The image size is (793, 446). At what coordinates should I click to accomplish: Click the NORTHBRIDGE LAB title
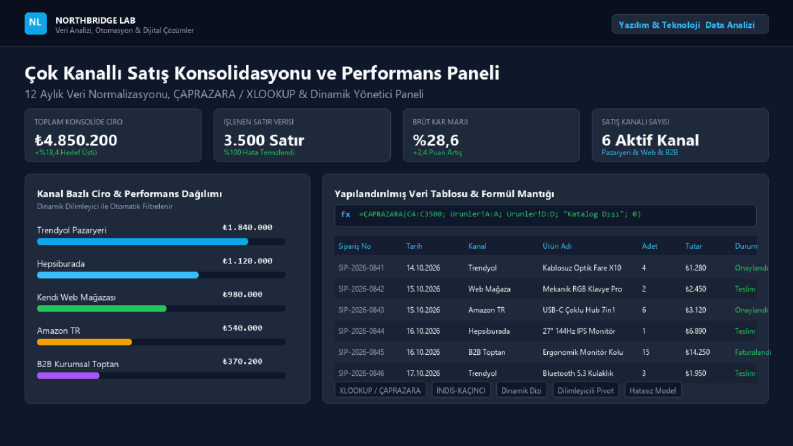point(95,21)
